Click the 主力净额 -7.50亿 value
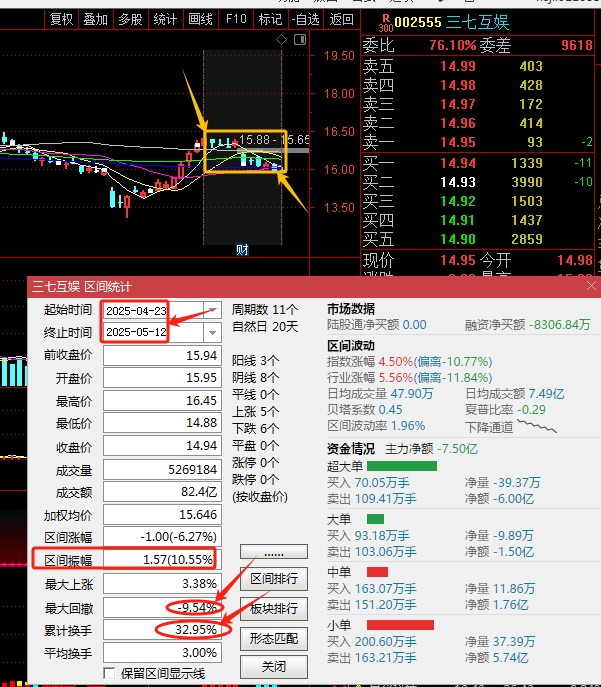Image resolution: width=601 pixels, height=687 pixels. (460, 449)
